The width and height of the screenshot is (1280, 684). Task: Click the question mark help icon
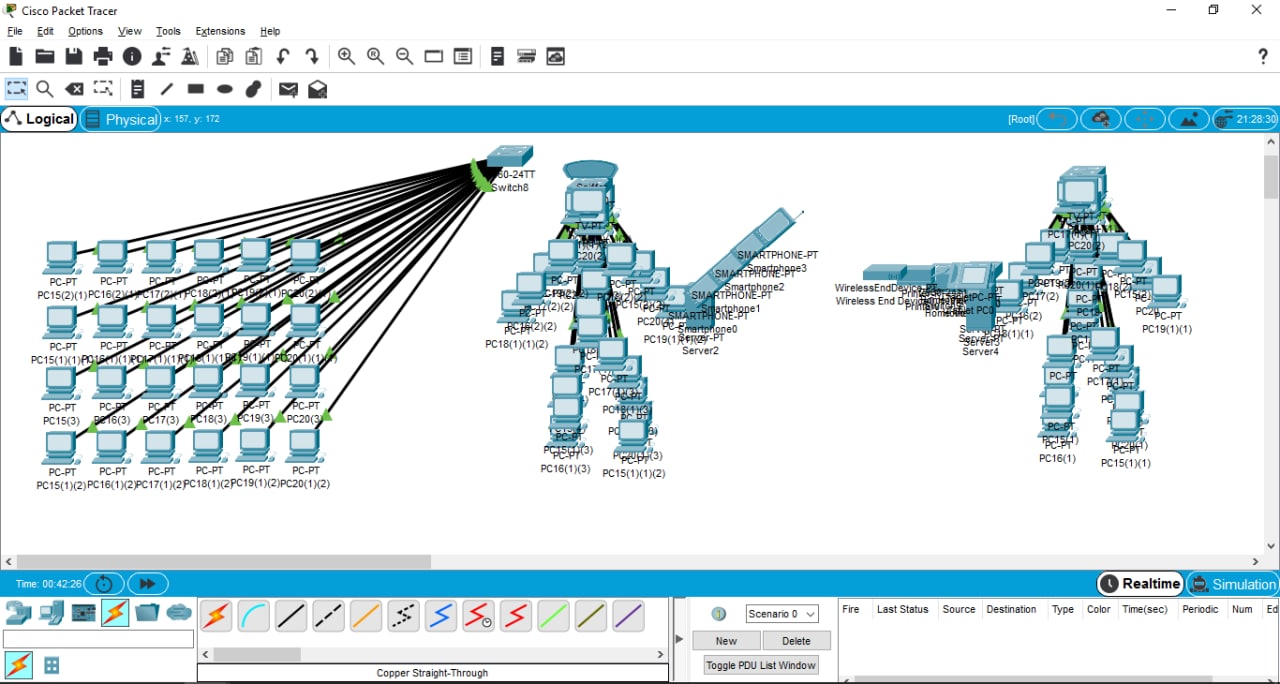tap(1263, 57)
